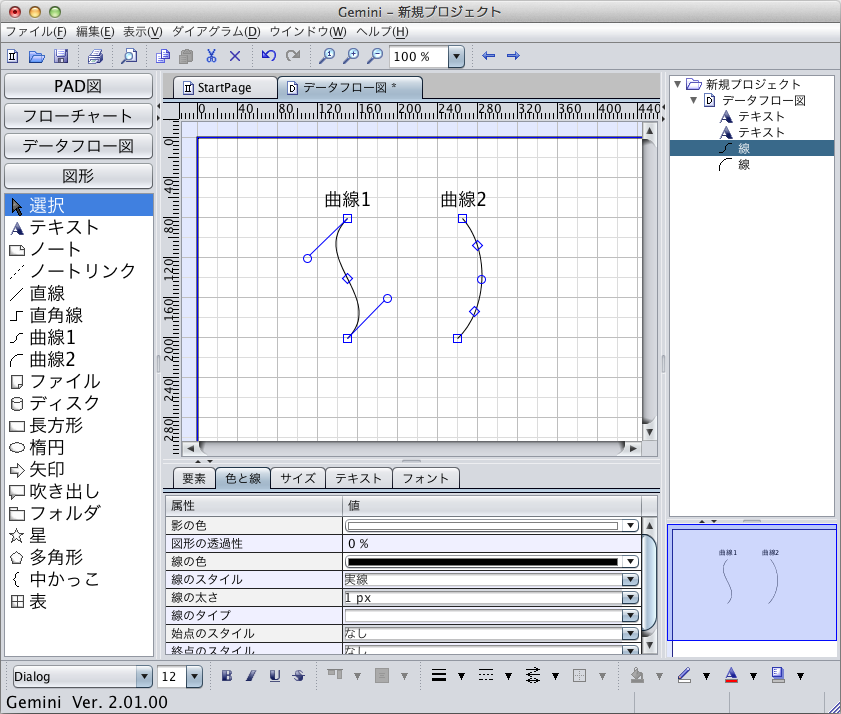Go back with the left arrow icon

[x=489, y=56]
